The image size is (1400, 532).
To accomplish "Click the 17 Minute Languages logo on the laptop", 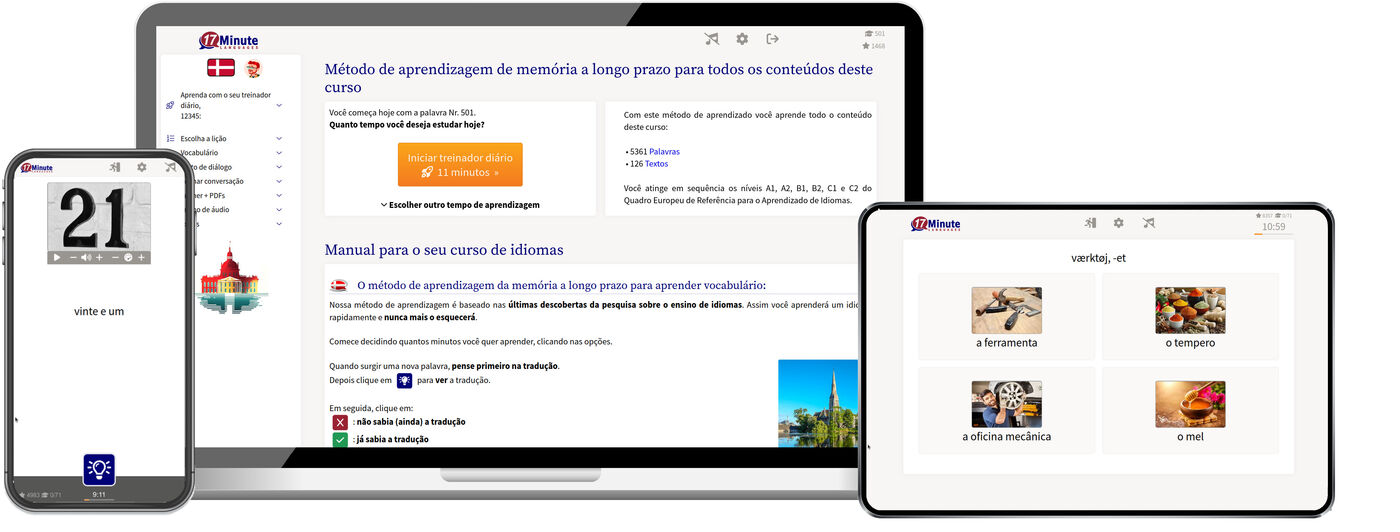I will pos(229,41).
